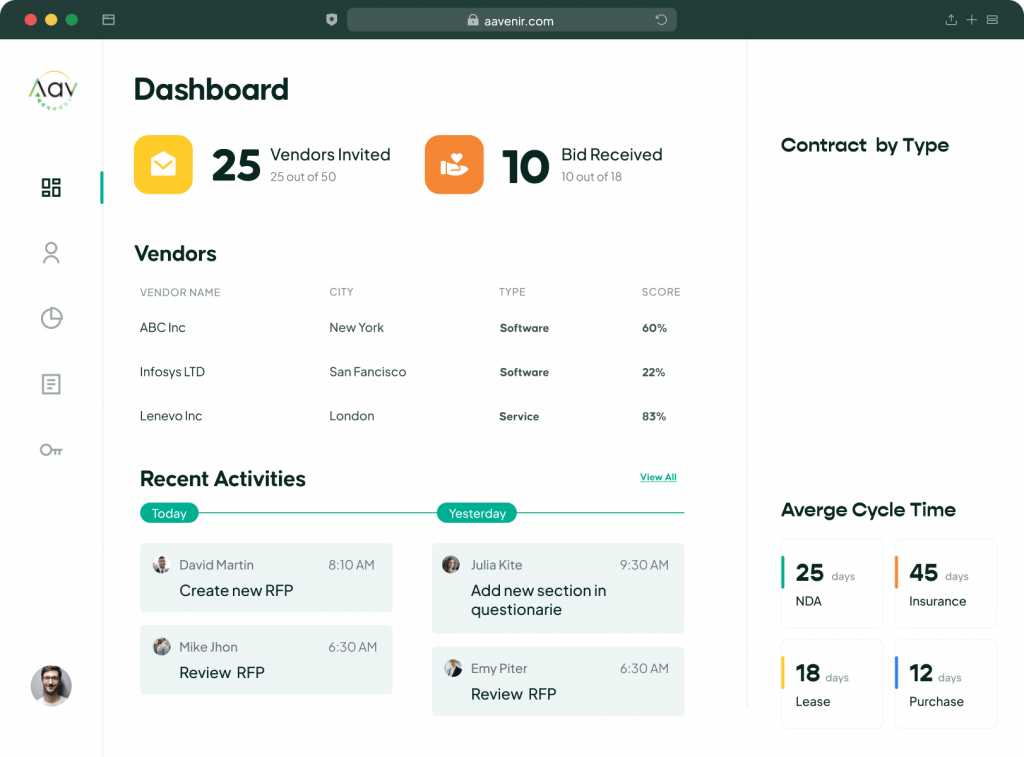
Task: Click the Bid Received label
Action: 612,155
